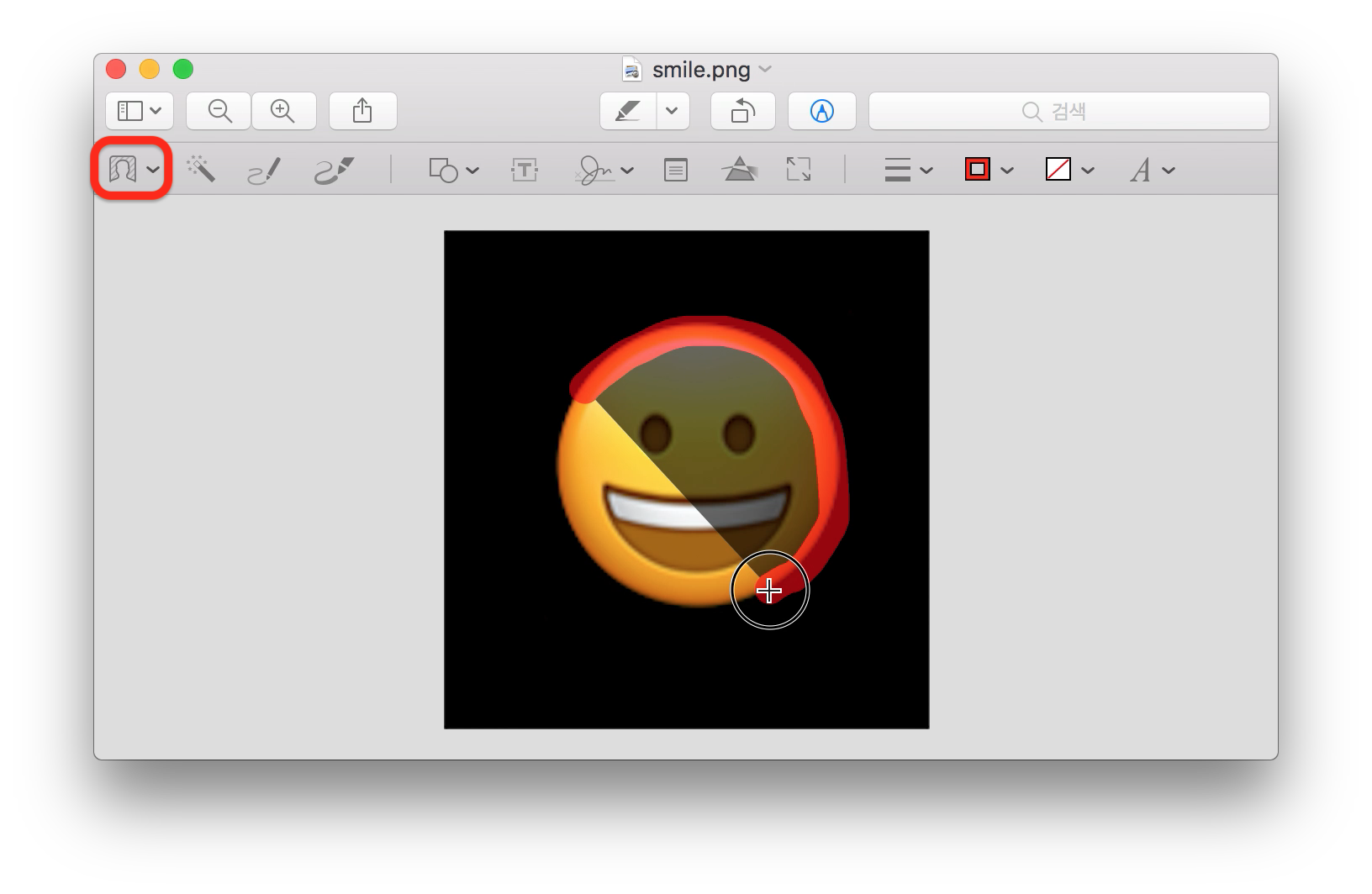
Task: Expand the Shapes dropdown arrow
Action: [472, 171]
